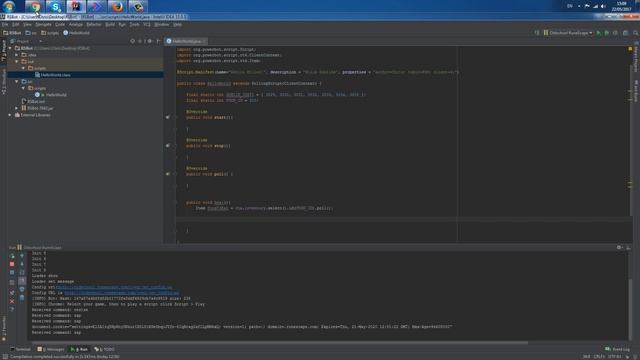Open the Refactor menu
Screen dimensions: 640x360
(94, 24)
